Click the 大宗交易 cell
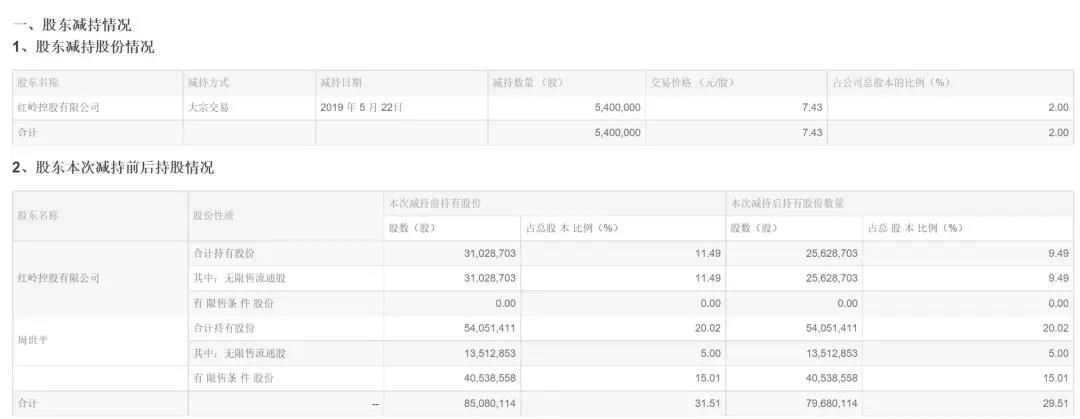The image size is (1080, 419). click(x=208, y=108)
